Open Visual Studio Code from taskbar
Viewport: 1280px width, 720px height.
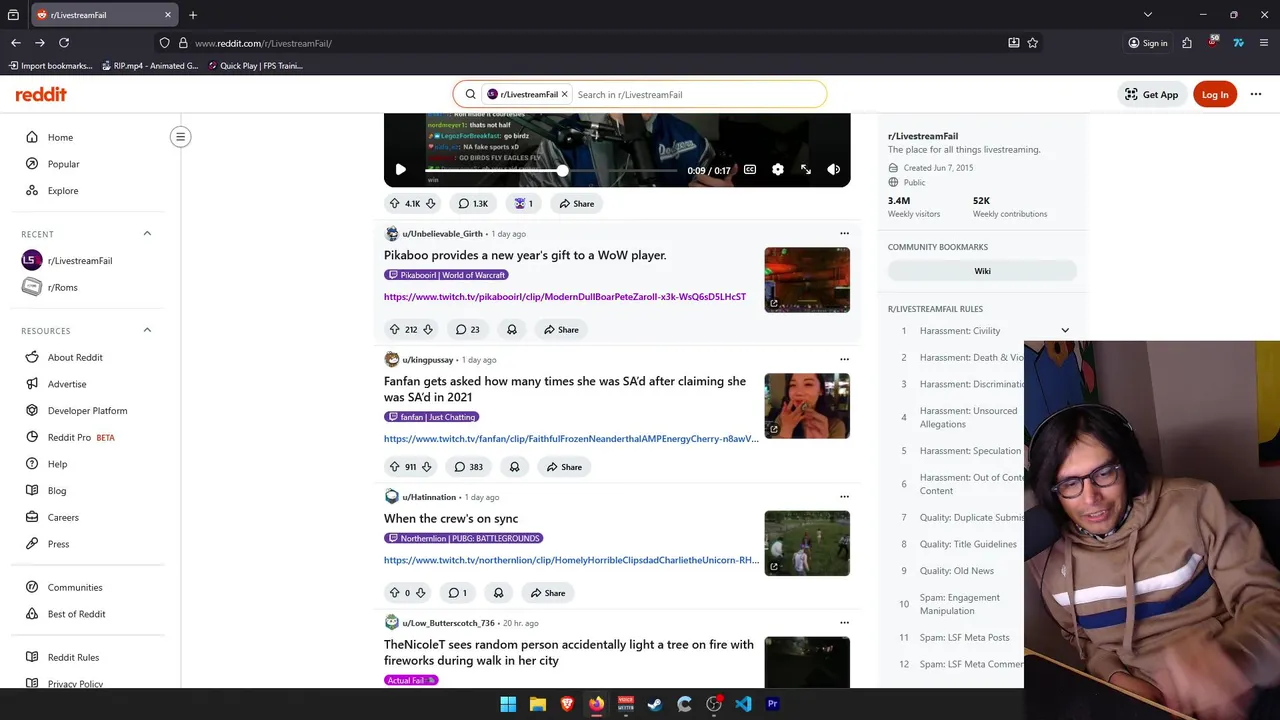point(743,704)
